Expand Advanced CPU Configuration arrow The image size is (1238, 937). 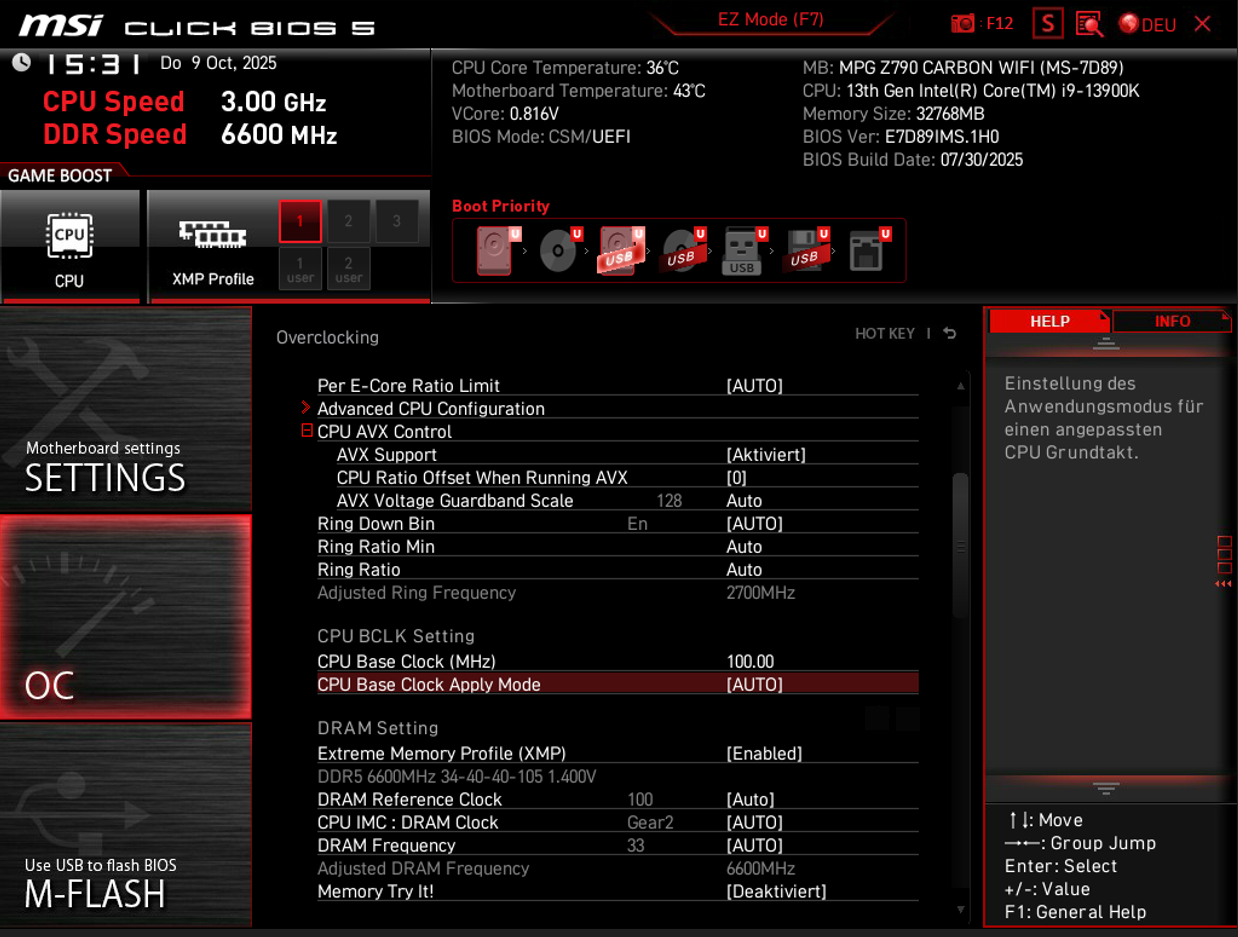pyautogui.click(x=306, y=408)
